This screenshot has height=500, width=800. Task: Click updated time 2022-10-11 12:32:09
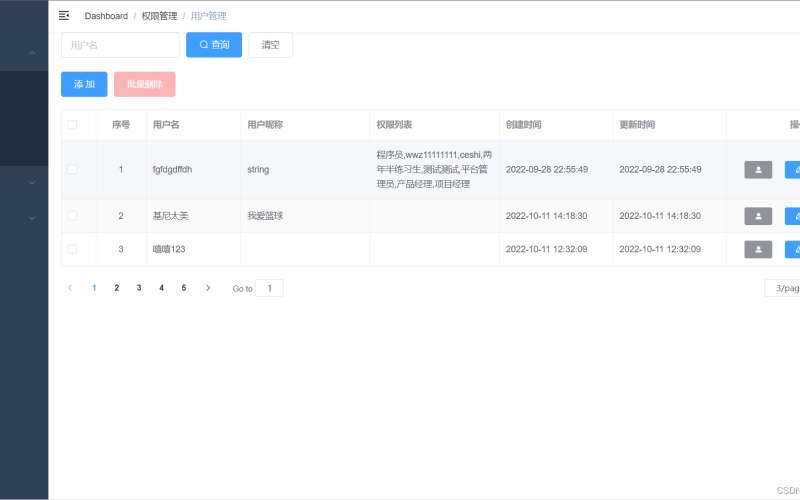pos(660,249)
